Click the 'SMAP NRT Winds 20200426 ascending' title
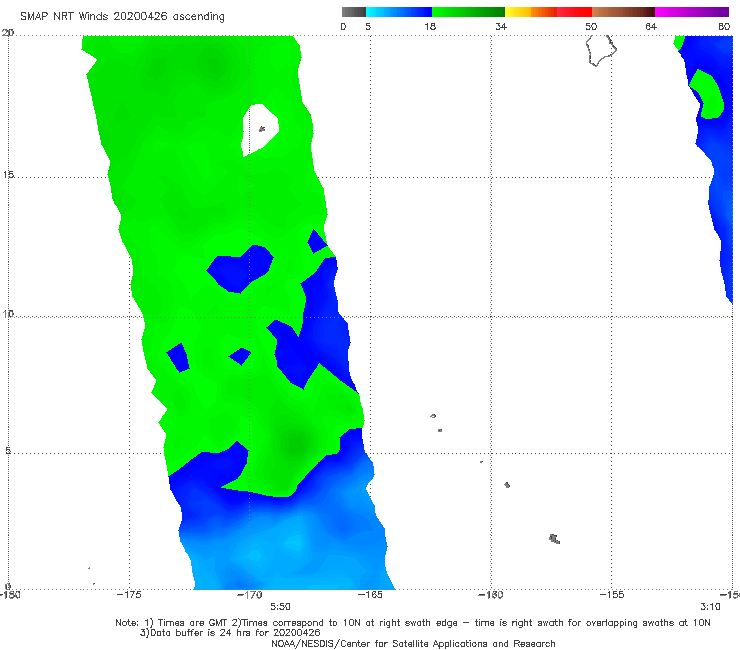 (122, 16)
